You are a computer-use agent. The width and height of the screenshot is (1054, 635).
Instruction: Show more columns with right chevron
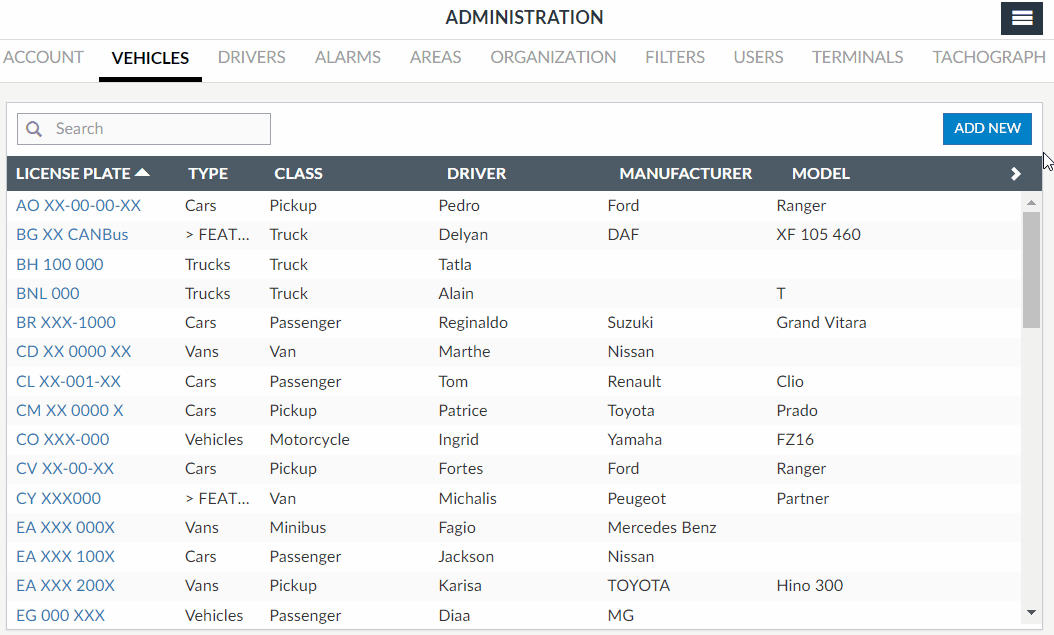[1016, 174]
